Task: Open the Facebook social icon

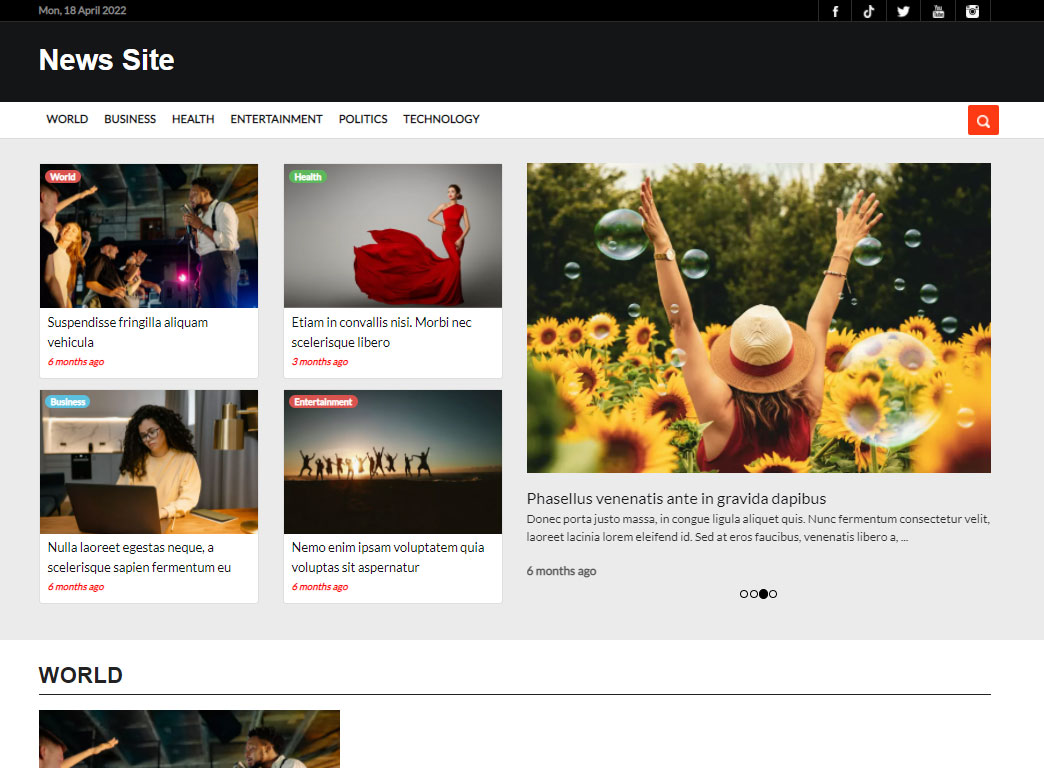Action: click(834, 11)
